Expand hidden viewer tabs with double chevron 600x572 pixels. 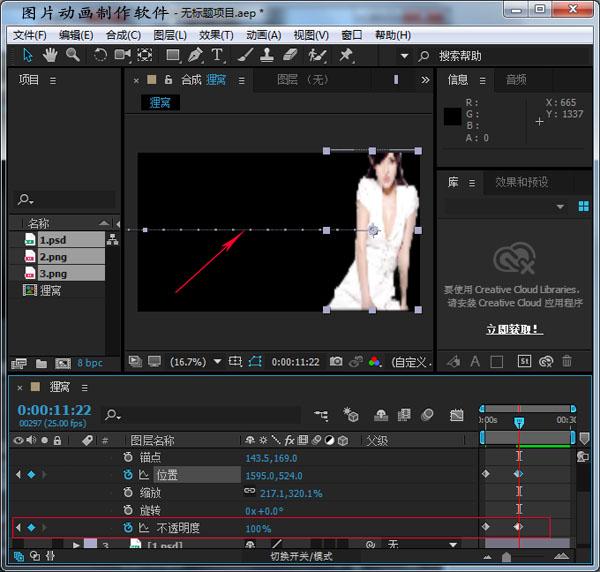coord(425,80)
